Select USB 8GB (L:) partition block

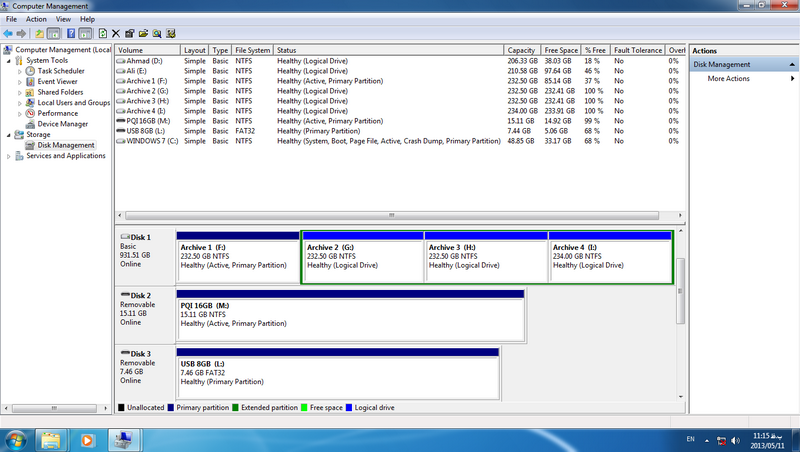(x=337, y=373)
